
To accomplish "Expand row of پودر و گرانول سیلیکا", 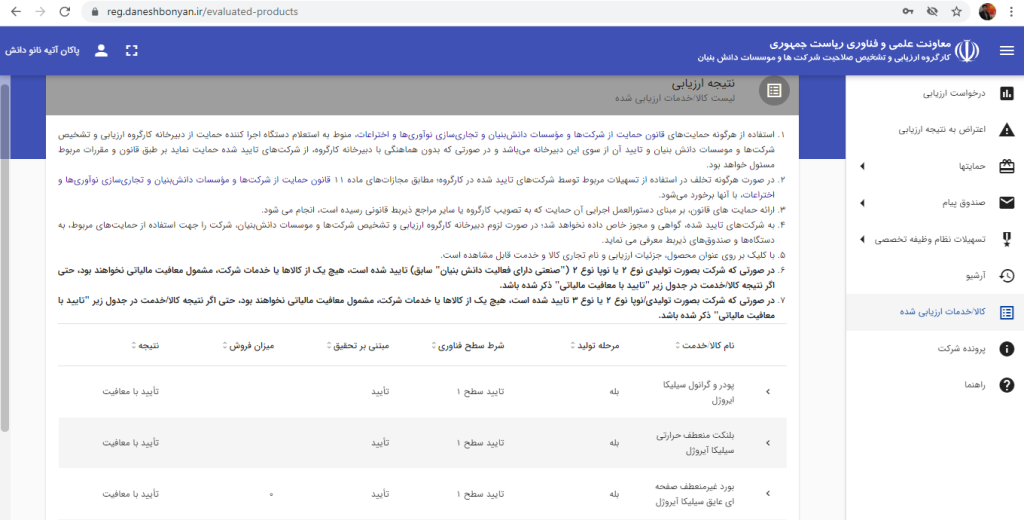I will 768,391.
